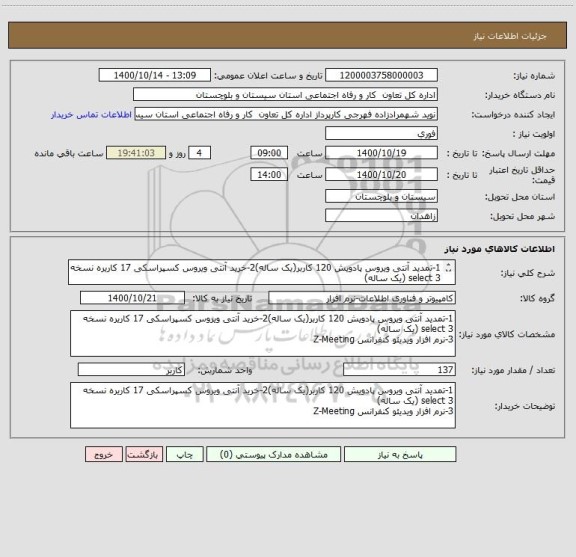This screenshot has width=576, height=557.
Task: Open مشاهده مدارک پیوستی (0) button
Action: [273, 454]
